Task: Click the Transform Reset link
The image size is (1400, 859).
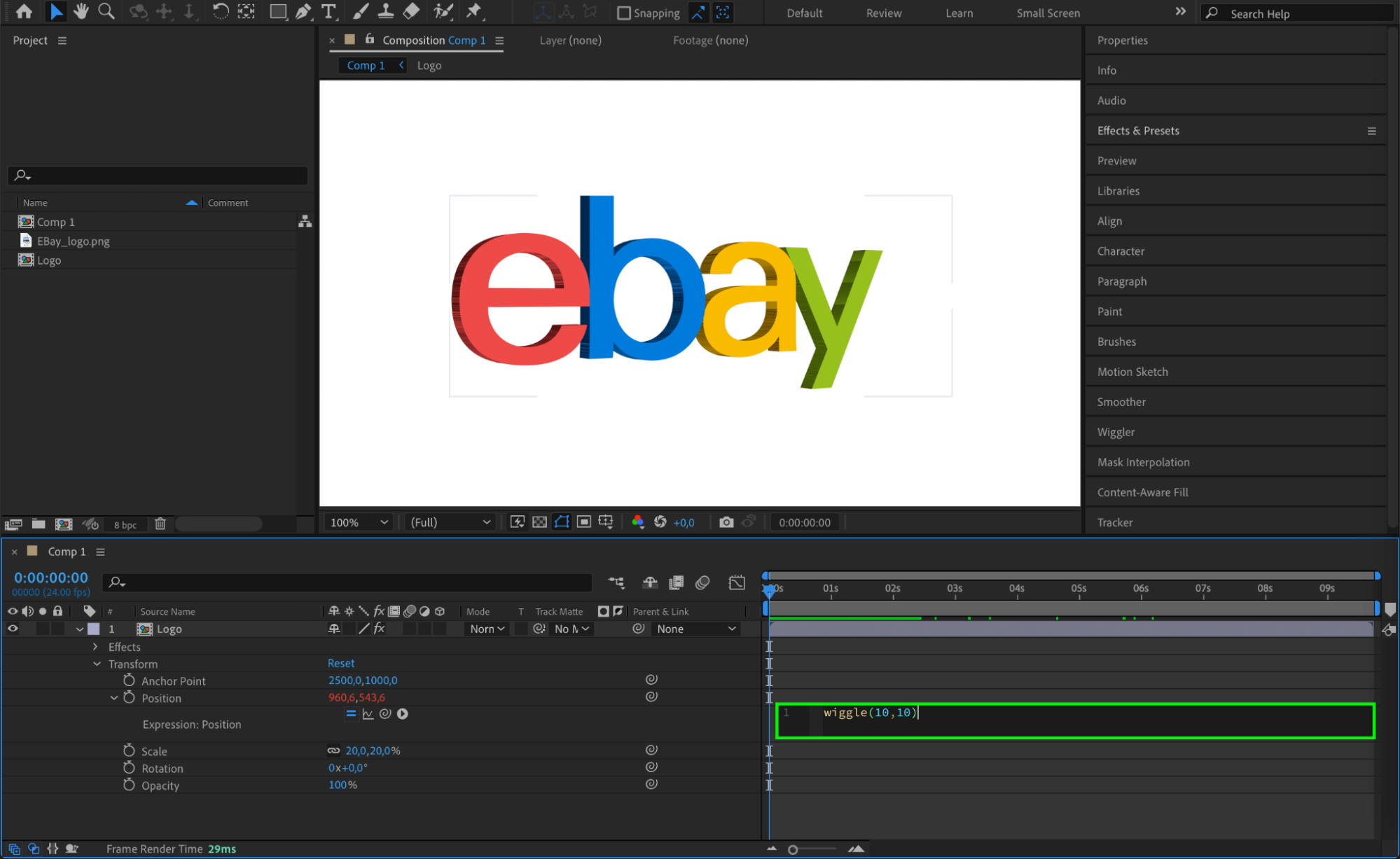Action: pos(341,663)
